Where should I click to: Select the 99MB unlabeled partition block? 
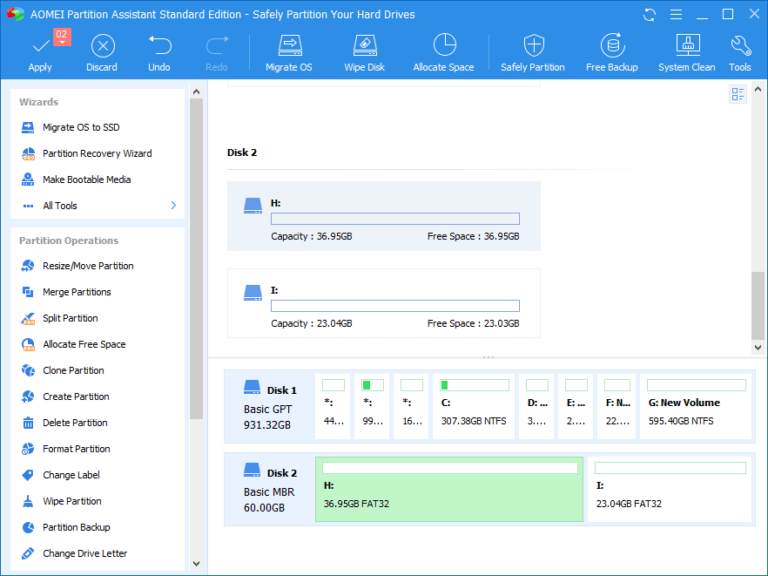[372, 407]
